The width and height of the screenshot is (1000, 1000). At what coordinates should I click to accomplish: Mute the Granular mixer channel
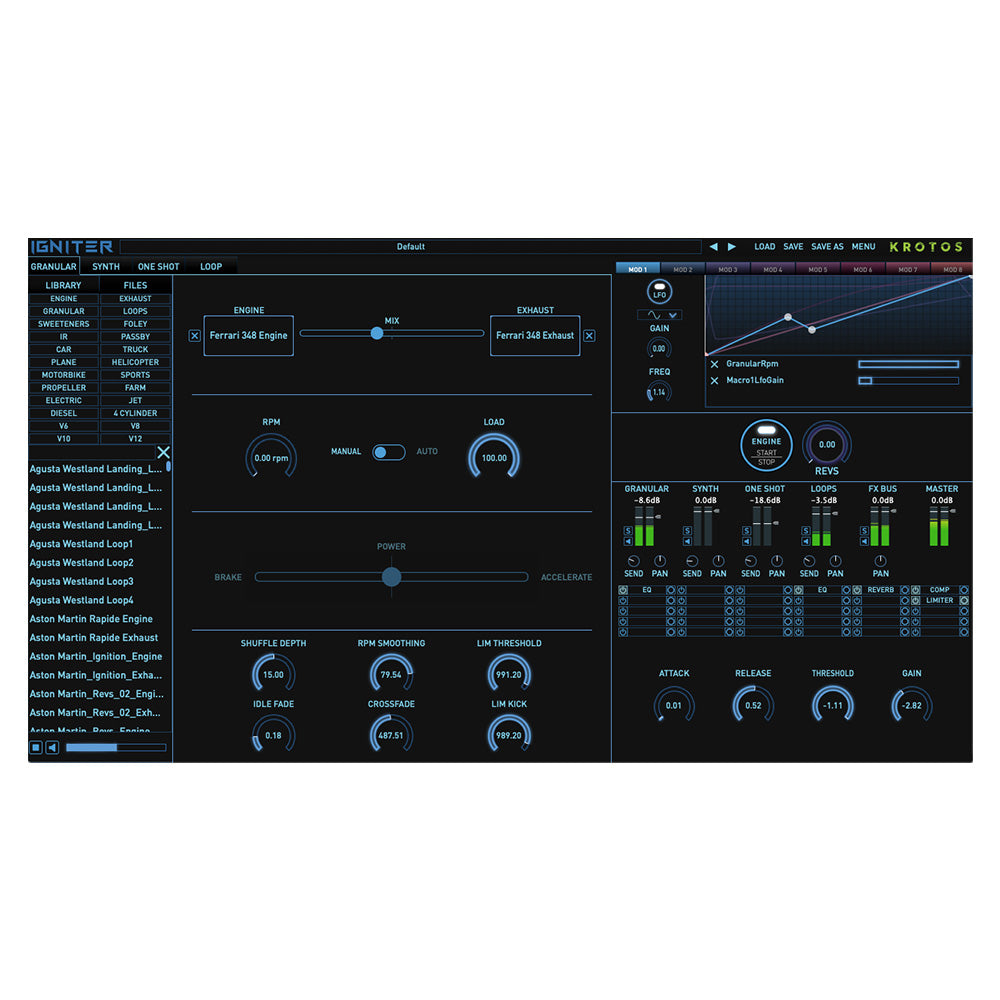click(x=629, y=542)
